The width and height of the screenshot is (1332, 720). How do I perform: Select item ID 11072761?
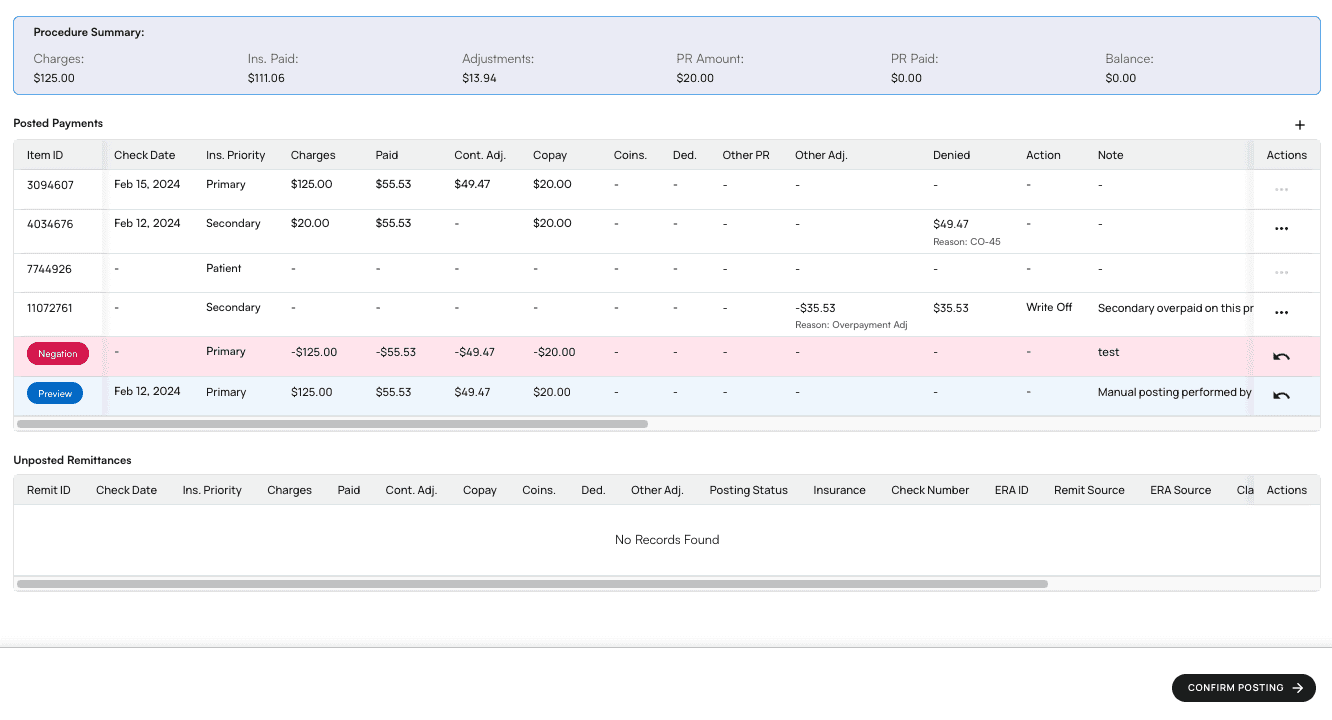[50, 308]
